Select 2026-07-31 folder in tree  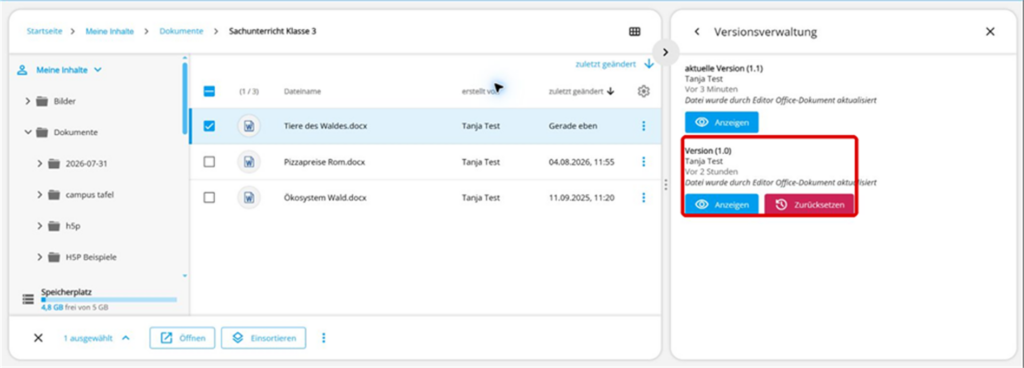86,163
